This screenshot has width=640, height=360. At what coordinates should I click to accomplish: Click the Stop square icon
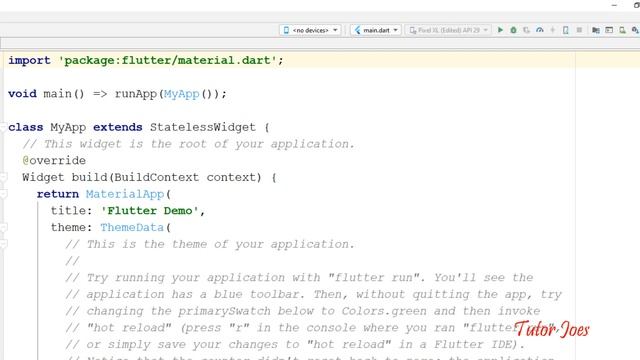click(579, 30)
